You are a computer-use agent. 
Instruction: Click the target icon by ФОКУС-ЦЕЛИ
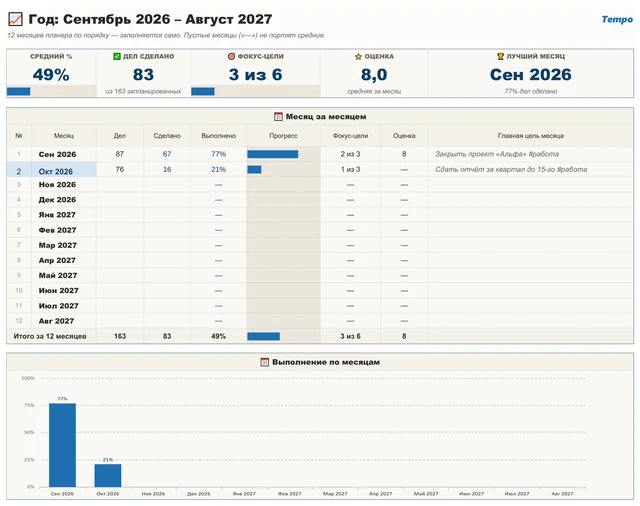tap(231, 56)
